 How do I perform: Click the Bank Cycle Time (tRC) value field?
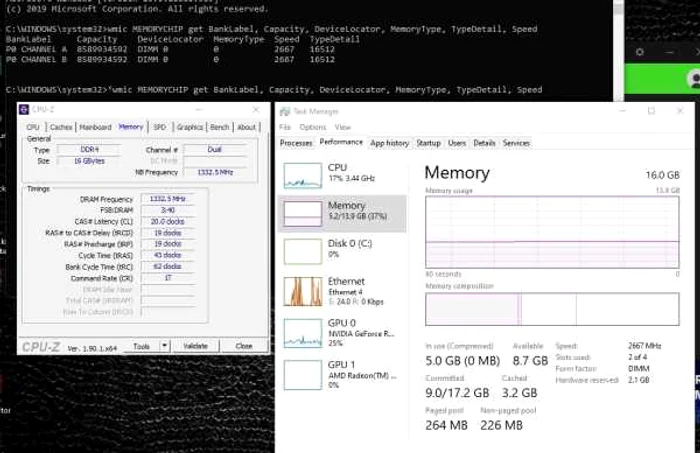point(168,266)
